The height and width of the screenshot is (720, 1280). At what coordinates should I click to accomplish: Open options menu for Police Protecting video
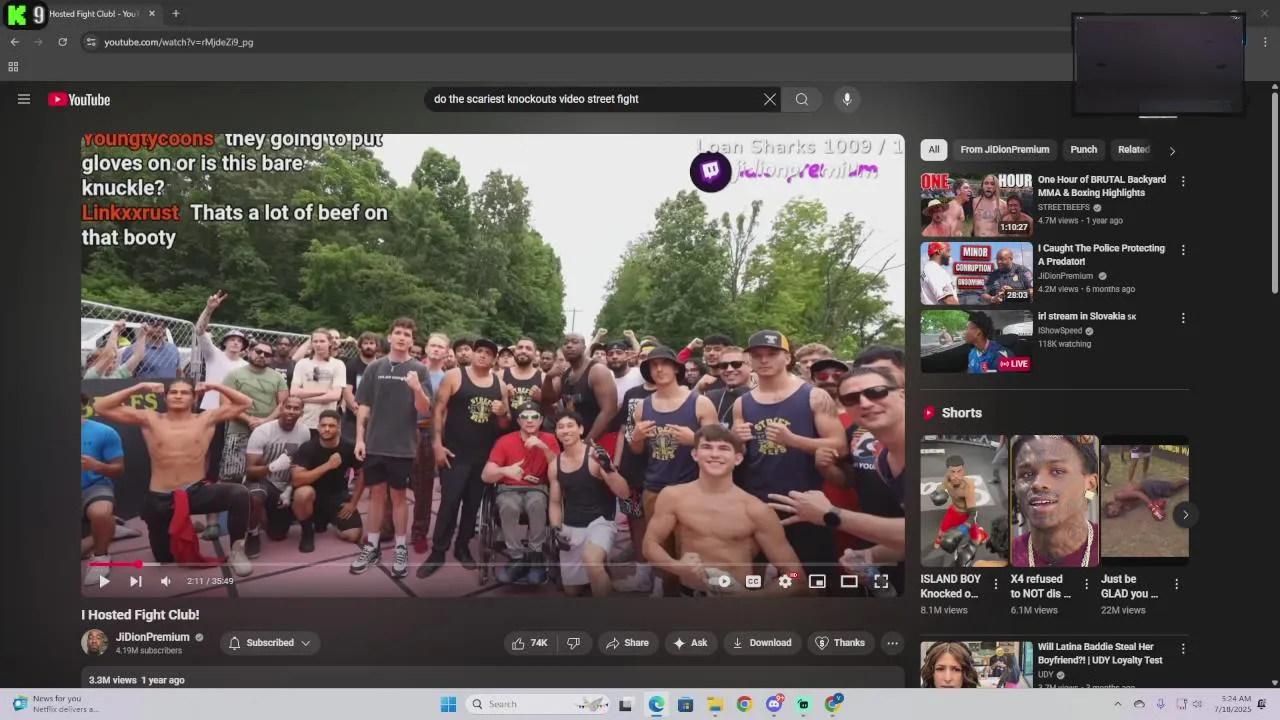tap(1183, 250)
